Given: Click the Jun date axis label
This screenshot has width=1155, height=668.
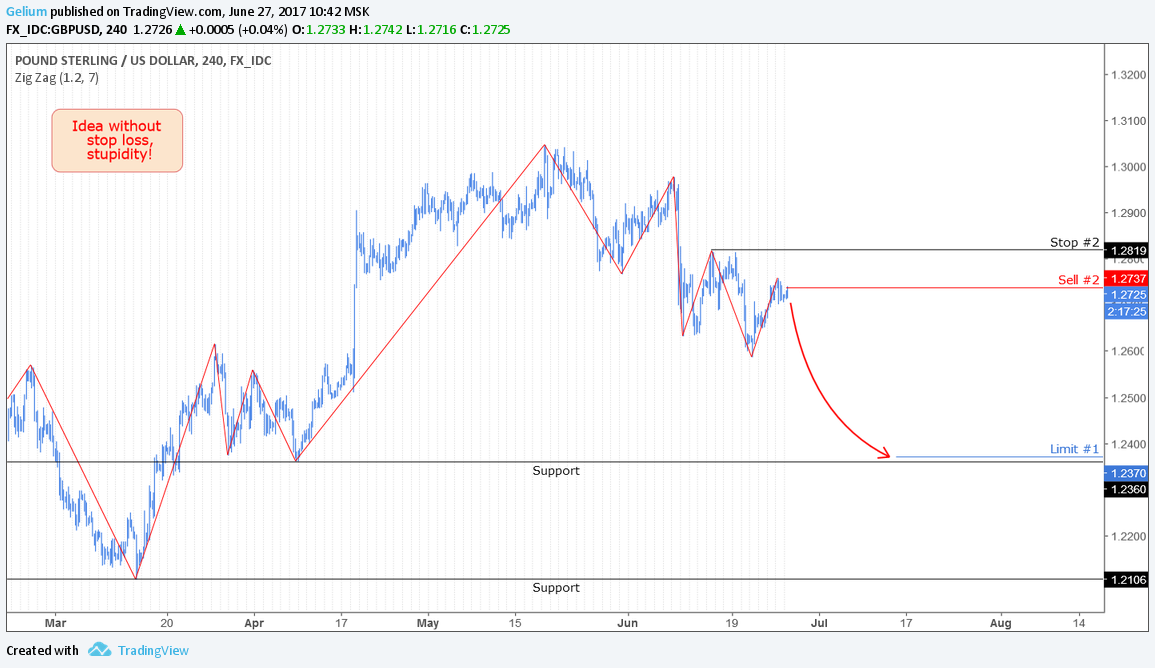Looking at the screenshot, I should click(x=628, y=623).
